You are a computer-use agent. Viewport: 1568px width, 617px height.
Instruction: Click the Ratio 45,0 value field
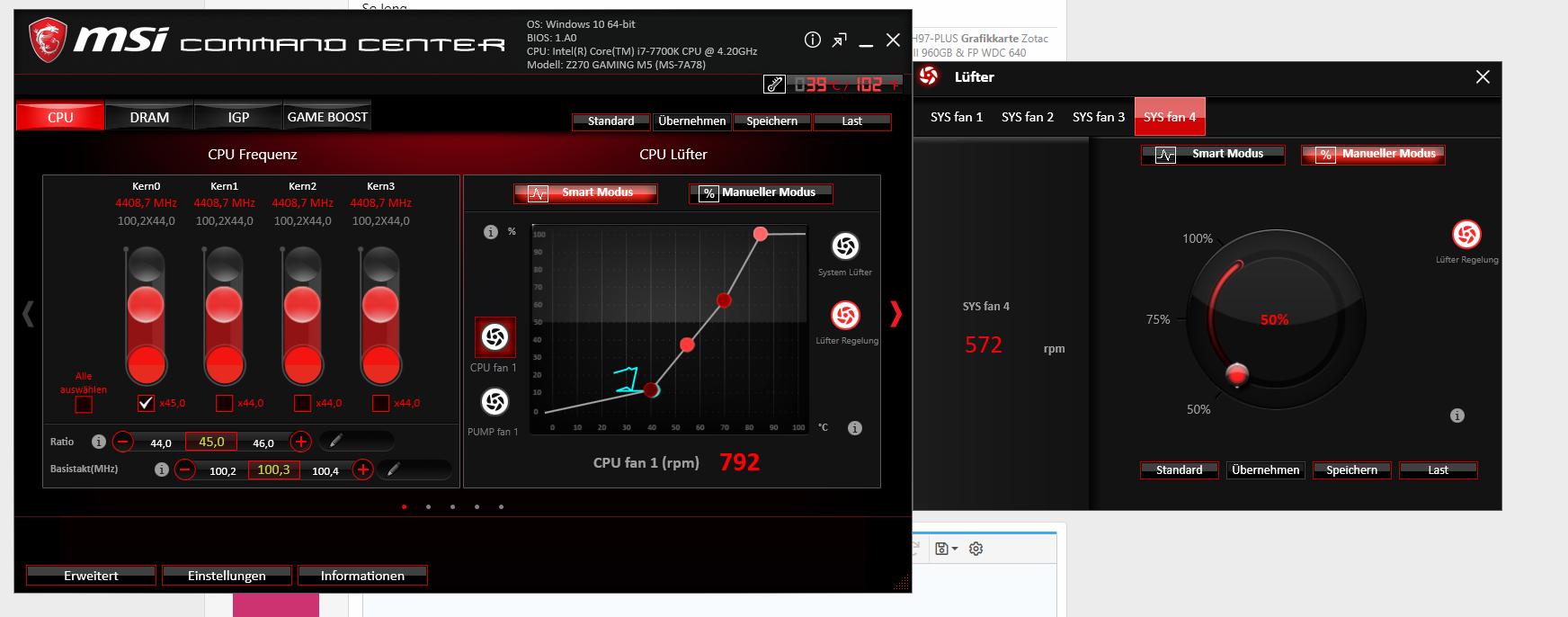pos(211,442)
